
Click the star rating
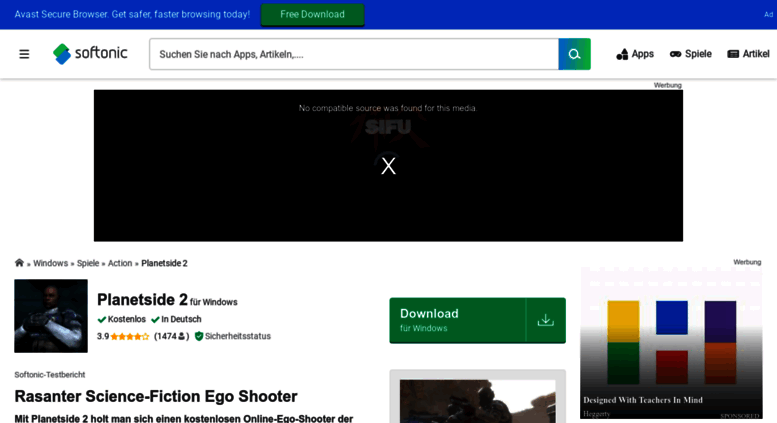(x=129, y=336)
